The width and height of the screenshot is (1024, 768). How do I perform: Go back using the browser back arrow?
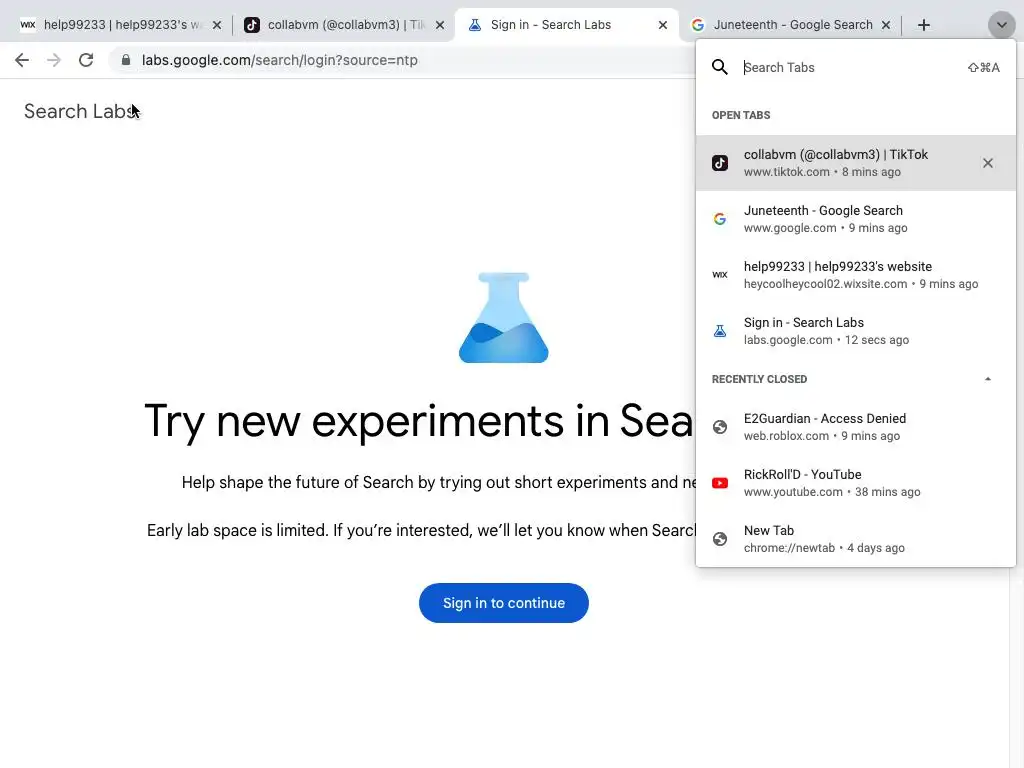click(x=22, y=60)
